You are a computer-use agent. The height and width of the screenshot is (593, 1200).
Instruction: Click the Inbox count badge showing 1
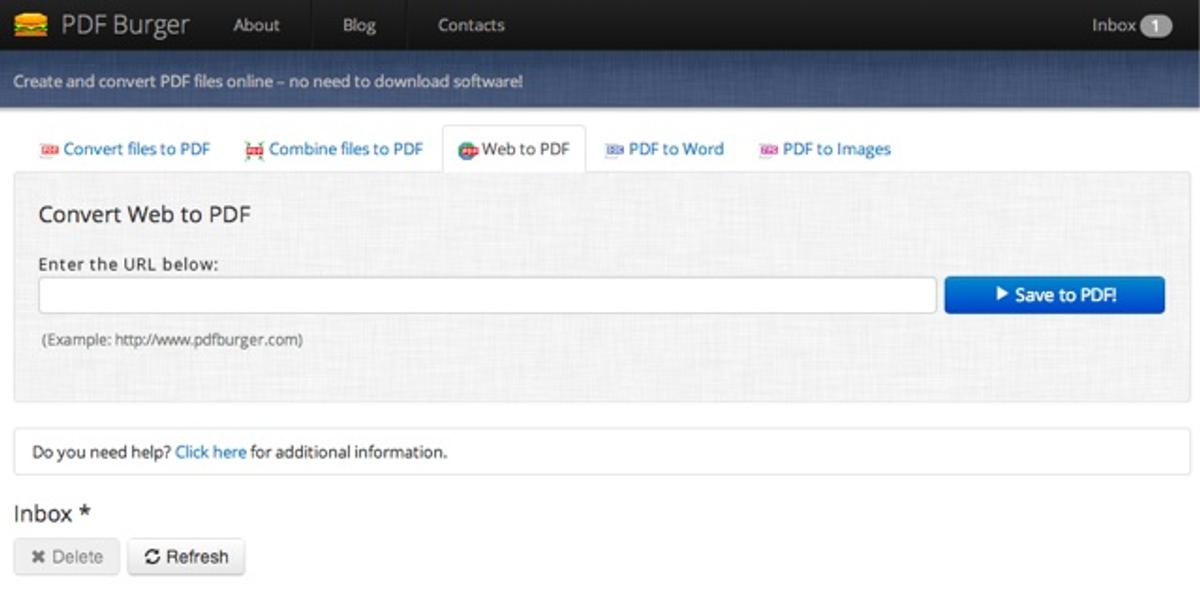click(x=1156, y=26)
